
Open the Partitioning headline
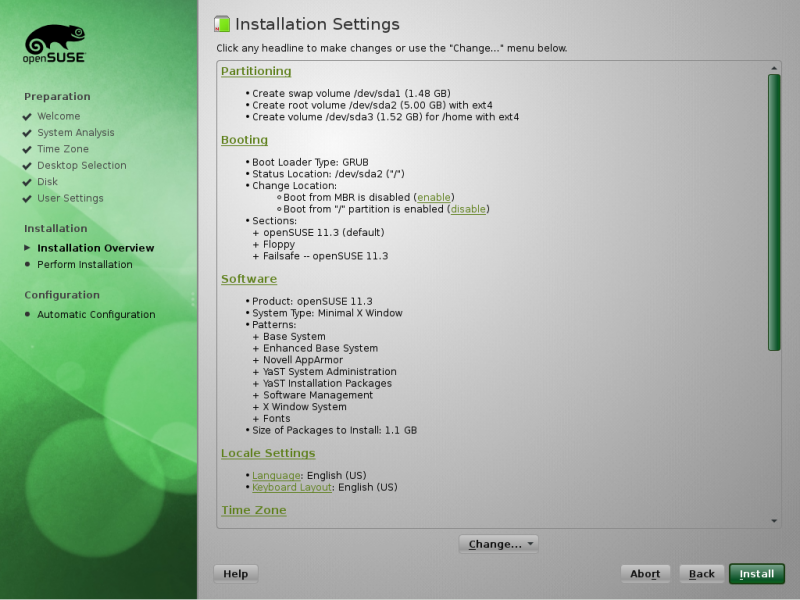click(x=256, y=71)
